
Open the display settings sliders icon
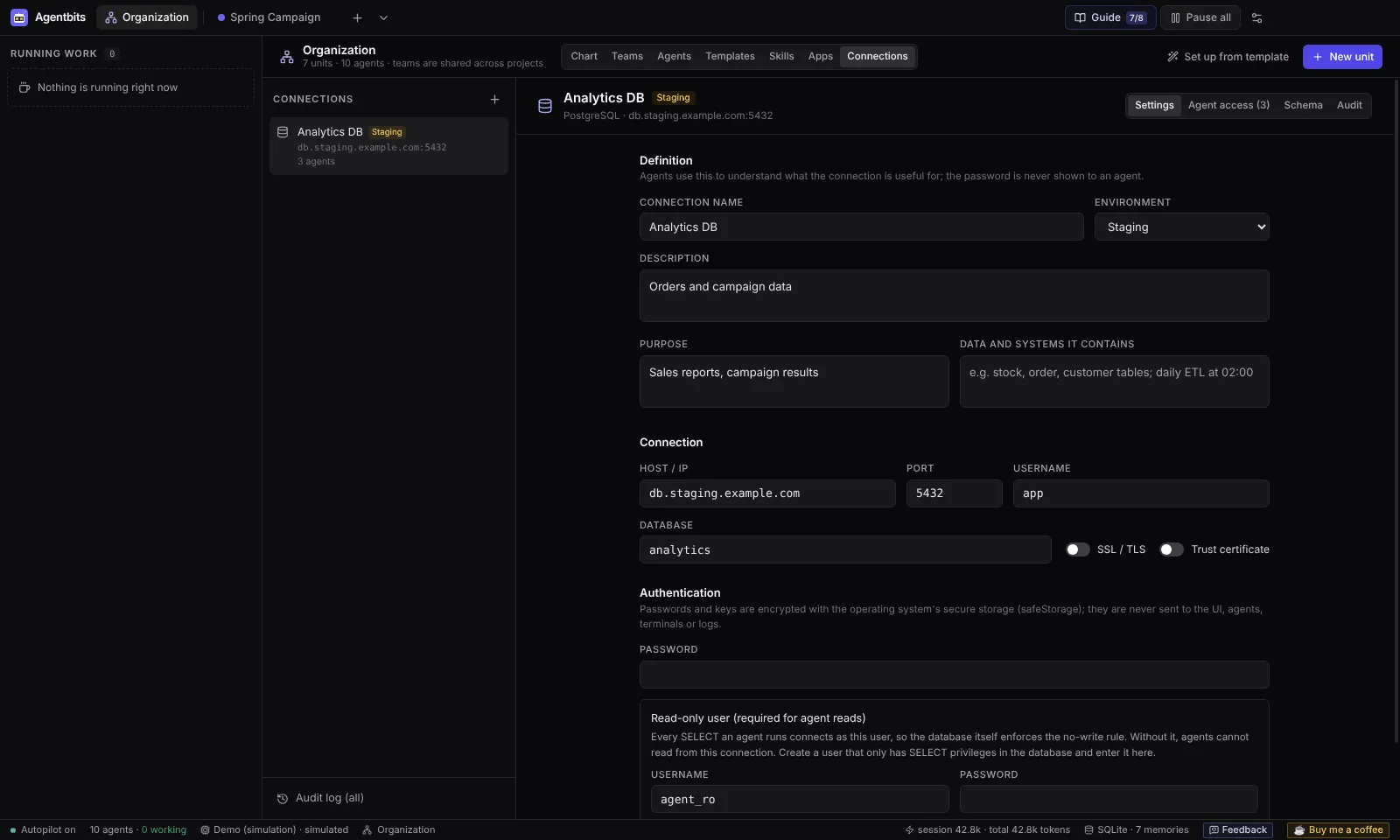(1256, 17)
